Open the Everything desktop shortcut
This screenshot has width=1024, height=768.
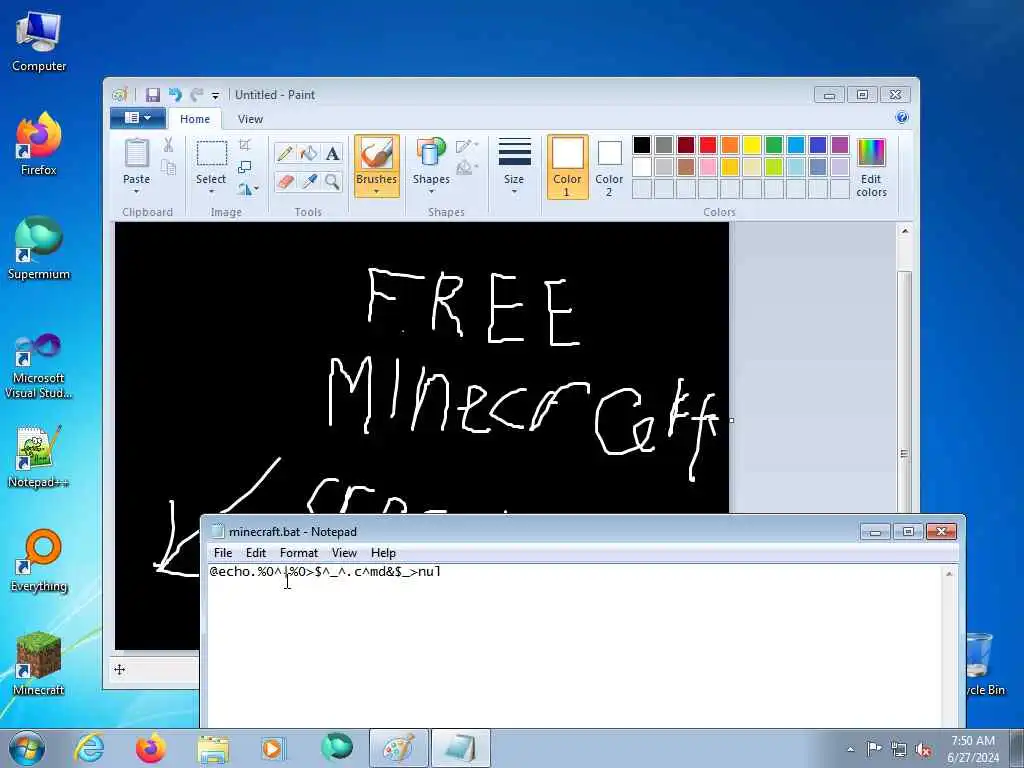pyautogui.click(x=39, y=560)
